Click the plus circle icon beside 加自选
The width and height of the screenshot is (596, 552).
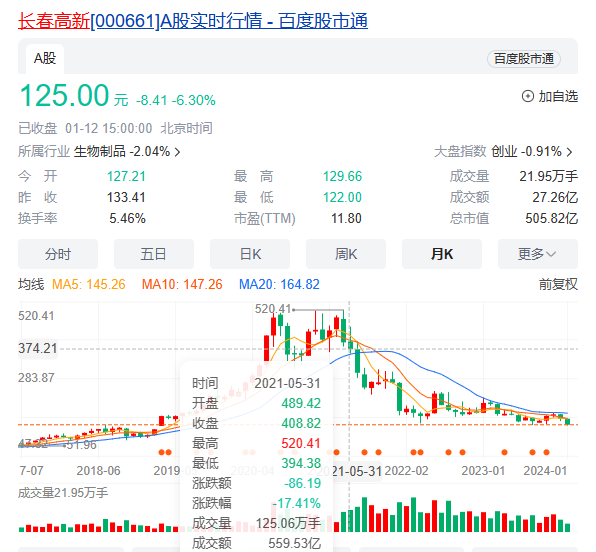pyautogui.click(x=528, y=96)
